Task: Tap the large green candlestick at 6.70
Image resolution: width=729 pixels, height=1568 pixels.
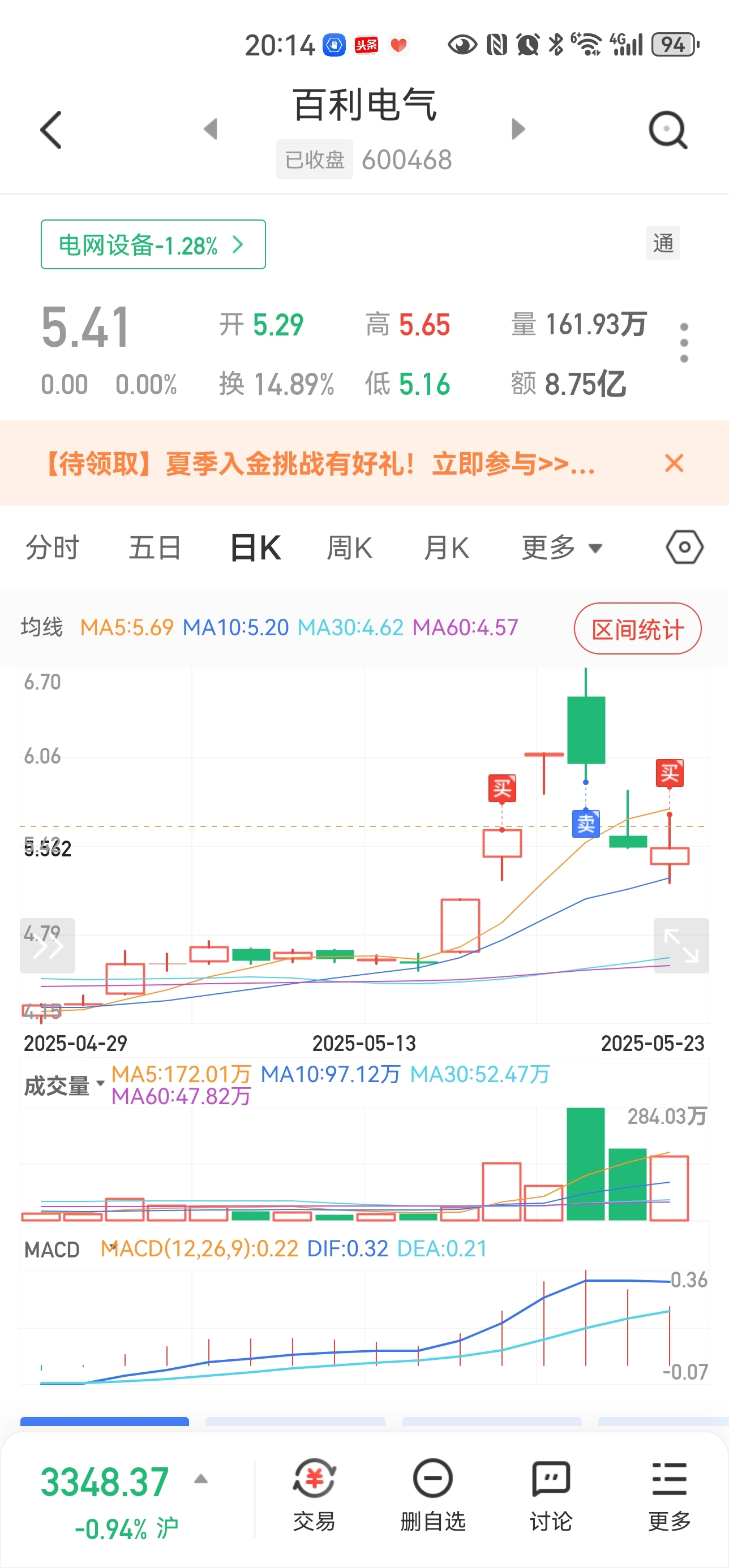Action: click(586, 729)
